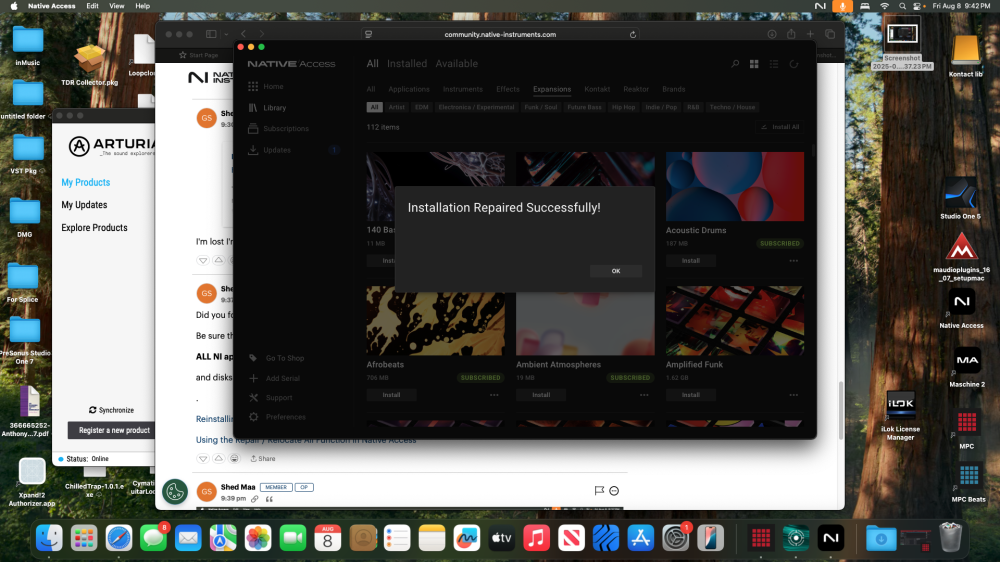1000x562 pixels.
Task: Click Safari sidebar toggle icon
Action: pyautogui.click(x=211, y=34)
